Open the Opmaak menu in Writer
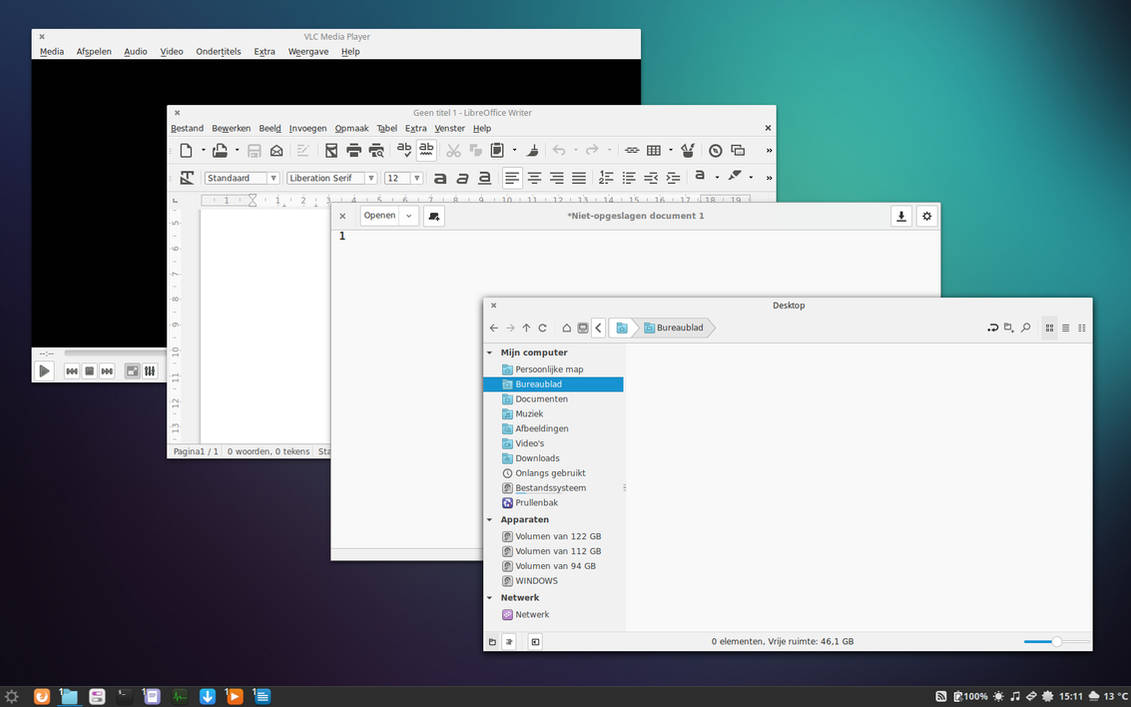Screen dimensions: 1131x707 [352, 128]
